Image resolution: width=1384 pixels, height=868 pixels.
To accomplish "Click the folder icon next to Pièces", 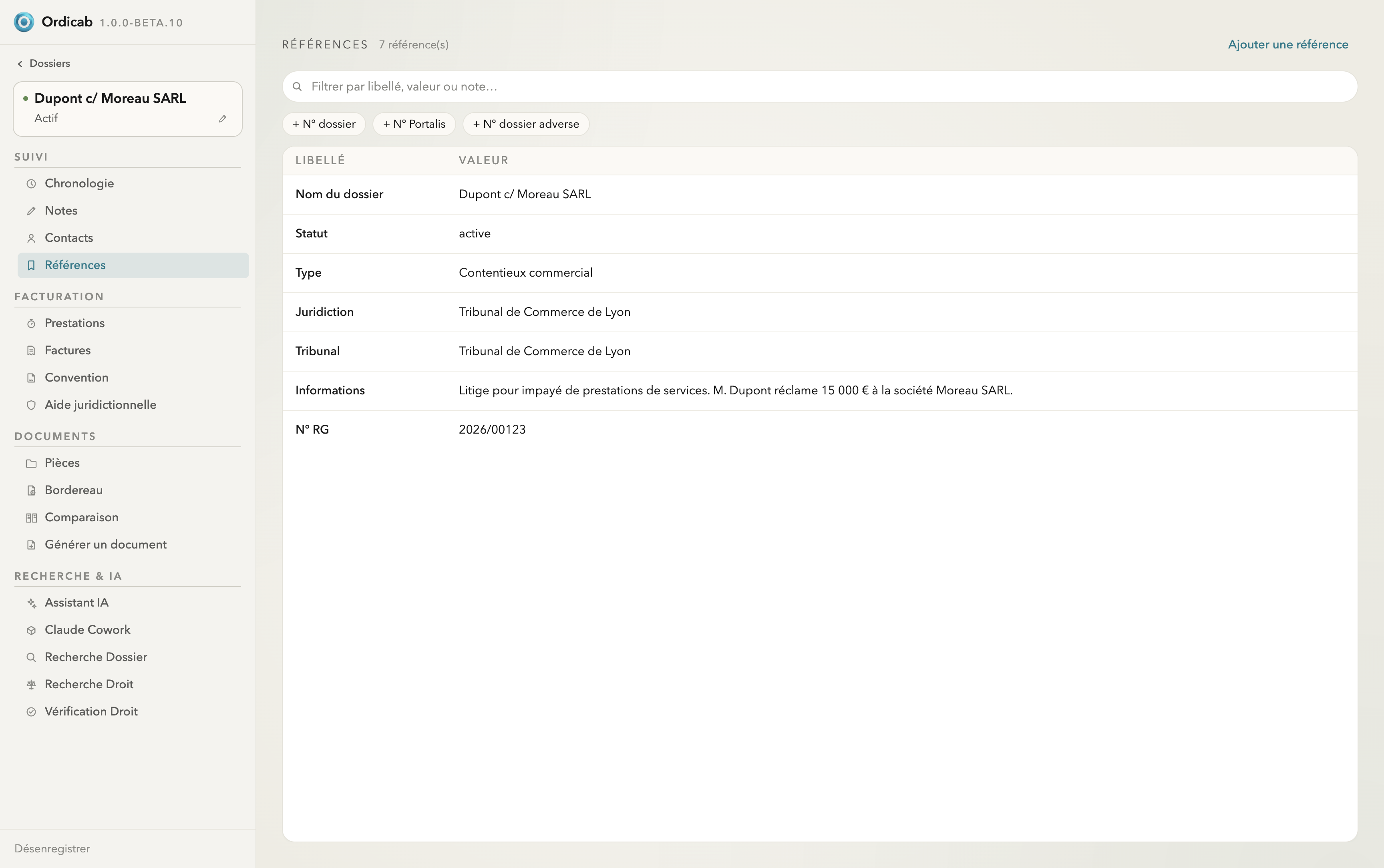I will click(32, 463).
